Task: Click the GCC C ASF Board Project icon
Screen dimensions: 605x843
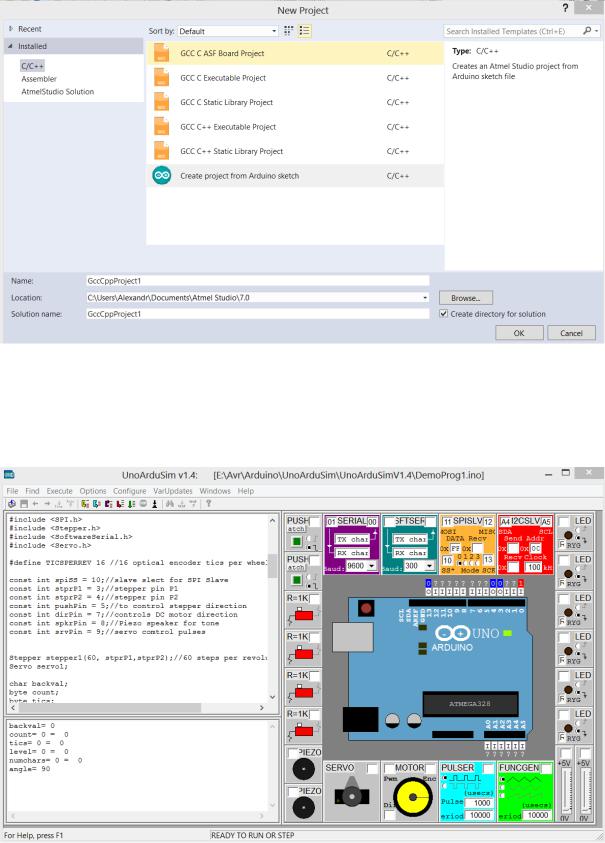Action: coord(162,53)
